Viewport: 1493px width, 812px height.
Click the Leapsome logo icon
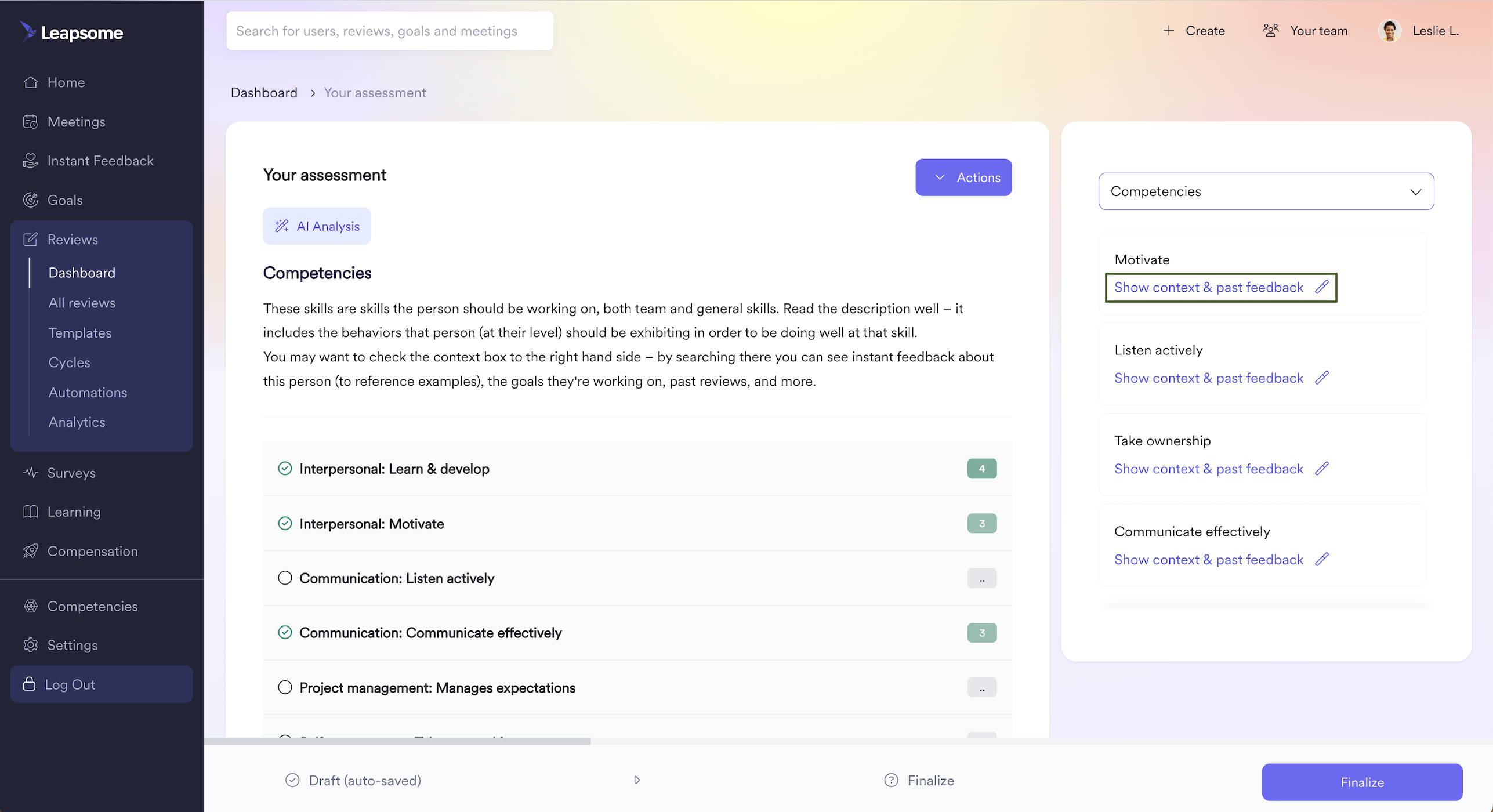point(27,32)
